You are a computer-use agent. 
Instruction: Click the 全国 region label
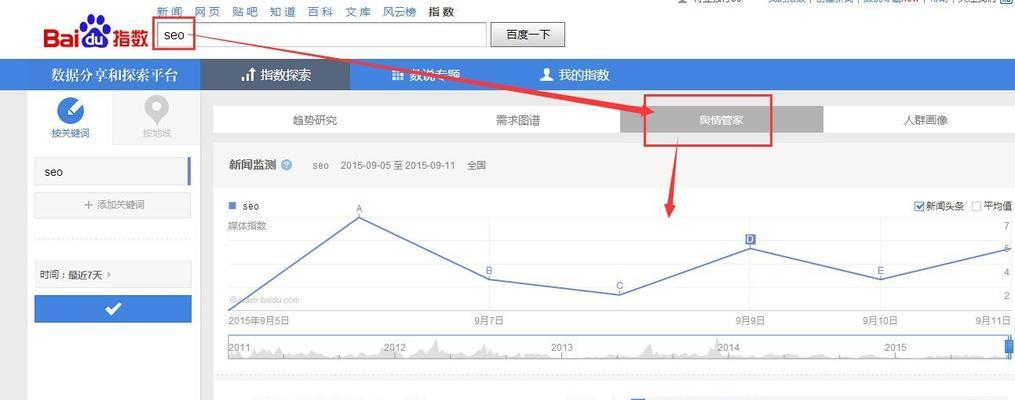pyautogui.click(x=476, y=165)
